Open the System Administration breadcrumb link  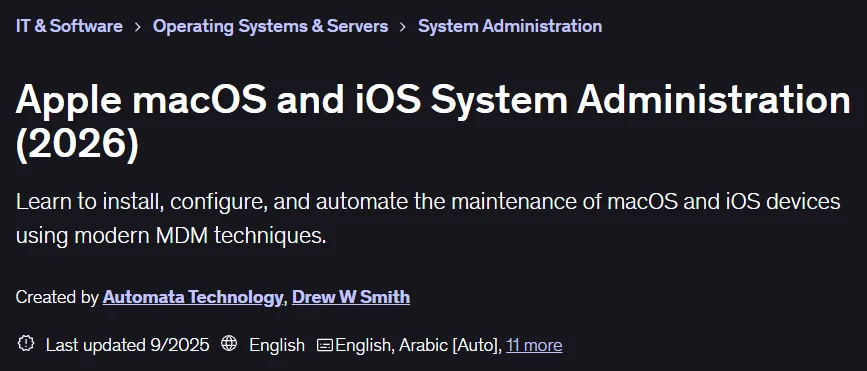(x=510, y=26)
